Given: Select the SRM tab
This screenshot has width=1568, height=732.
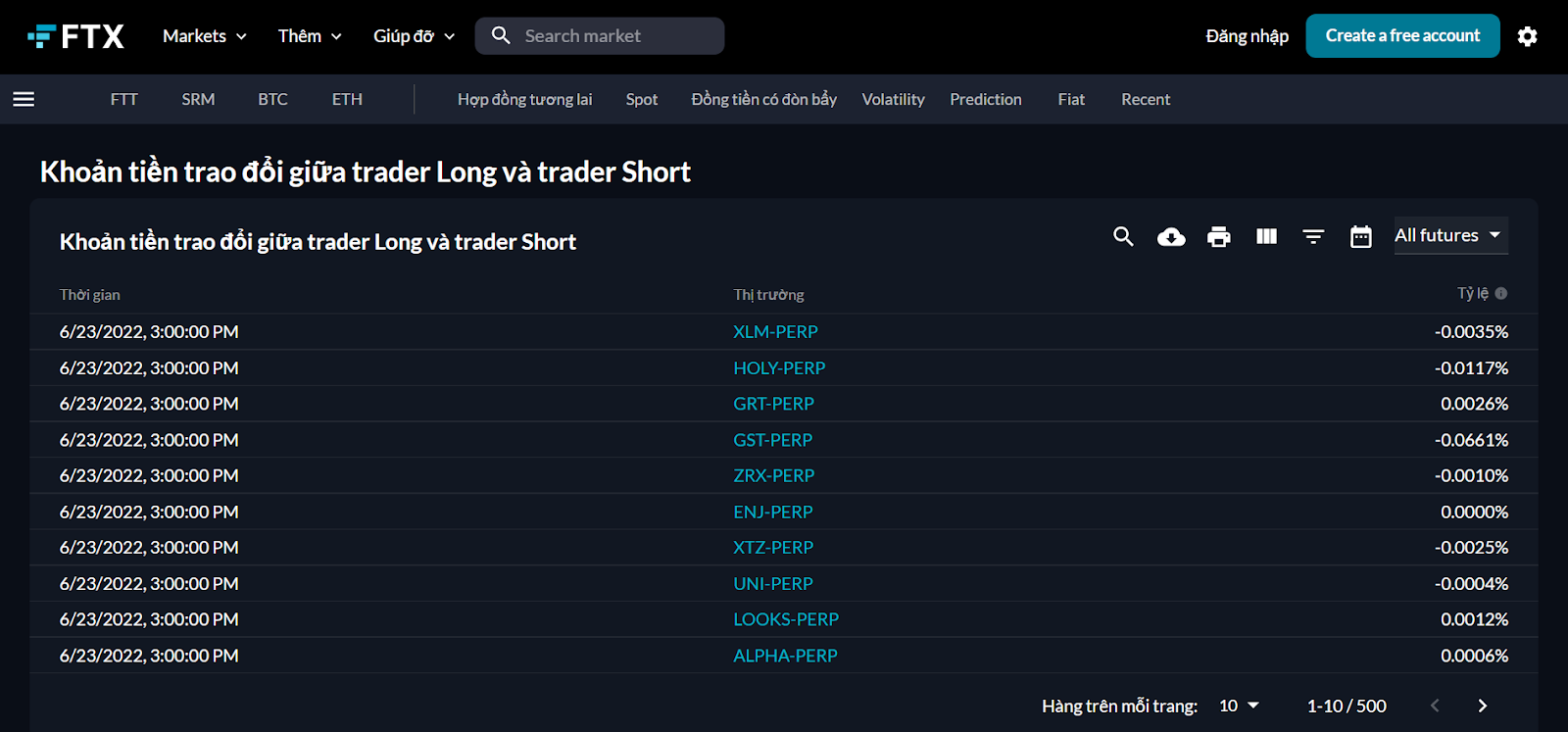Looking at the screenshot, I should (198, 99).
